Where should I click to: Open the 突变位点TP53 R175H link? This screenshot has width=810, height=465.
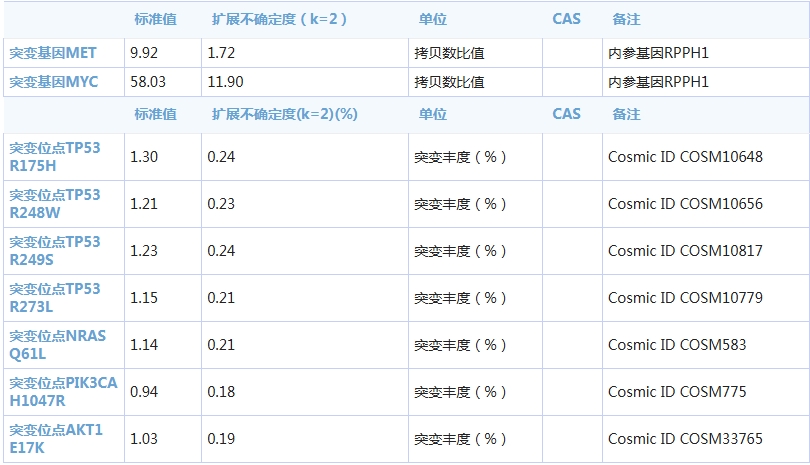[x=55, y=157]
